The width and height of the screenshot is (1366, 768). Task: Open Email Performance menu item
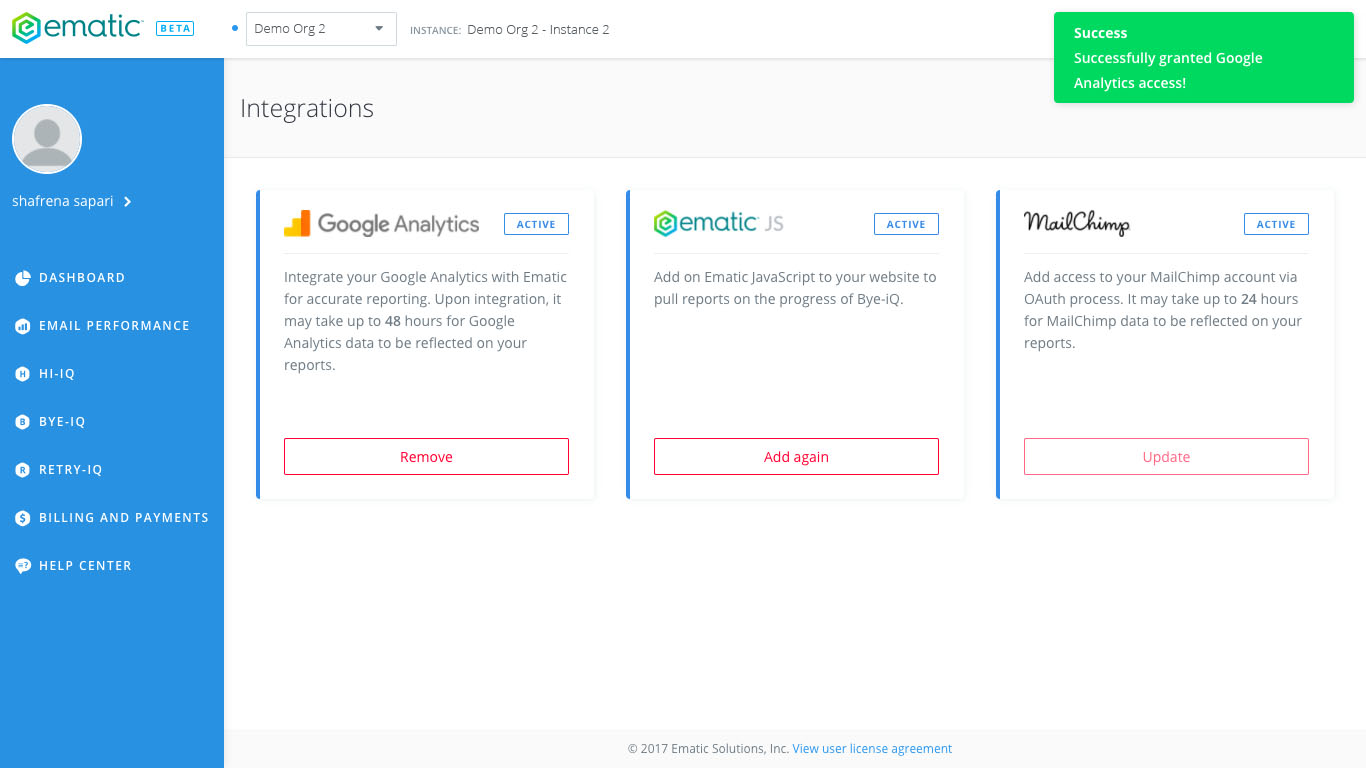(114, 326)
